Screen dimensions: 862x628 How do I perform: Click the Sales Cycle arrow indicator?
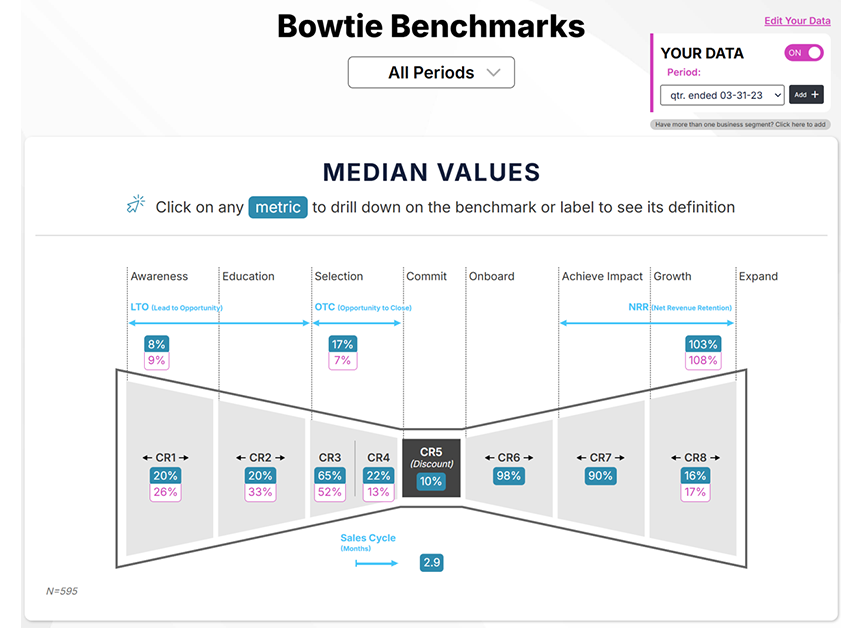tap(377, 564)
